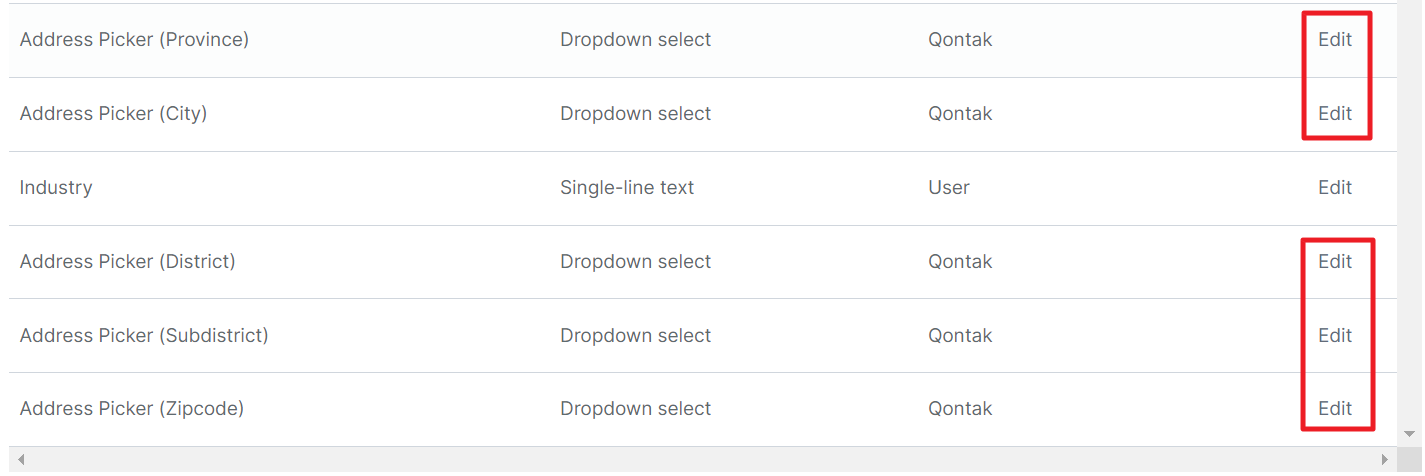Click the horizontal scrollbar track
Viewport: 1425px width, 476px height.
[702, 460]
